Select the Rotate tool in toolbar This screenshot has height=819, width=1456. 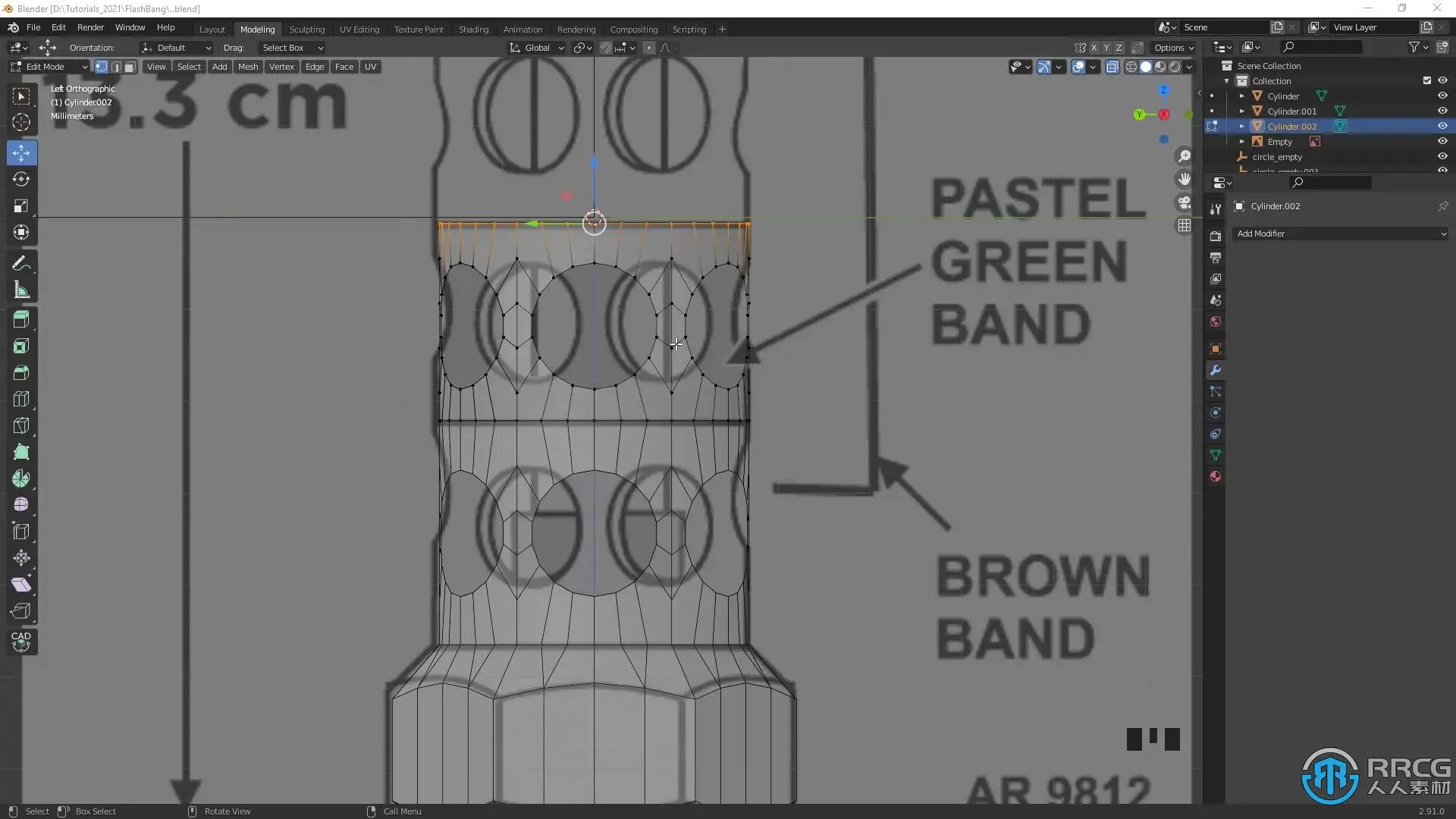coord(21,180)
